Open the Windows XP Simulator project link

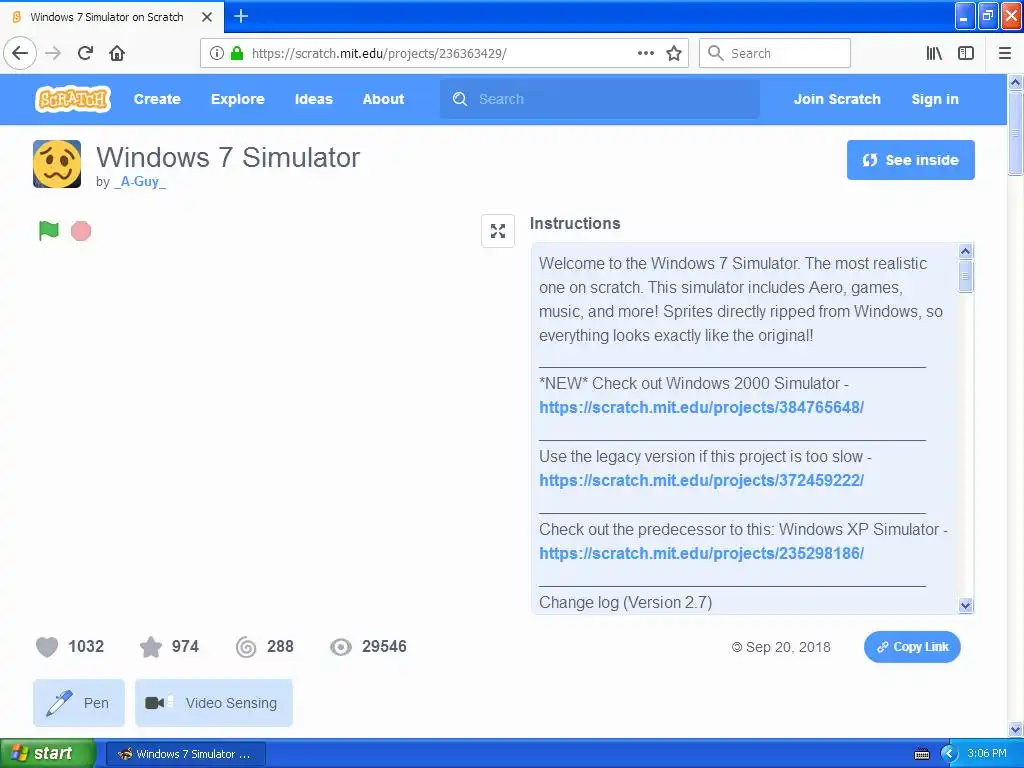(701, 554)
